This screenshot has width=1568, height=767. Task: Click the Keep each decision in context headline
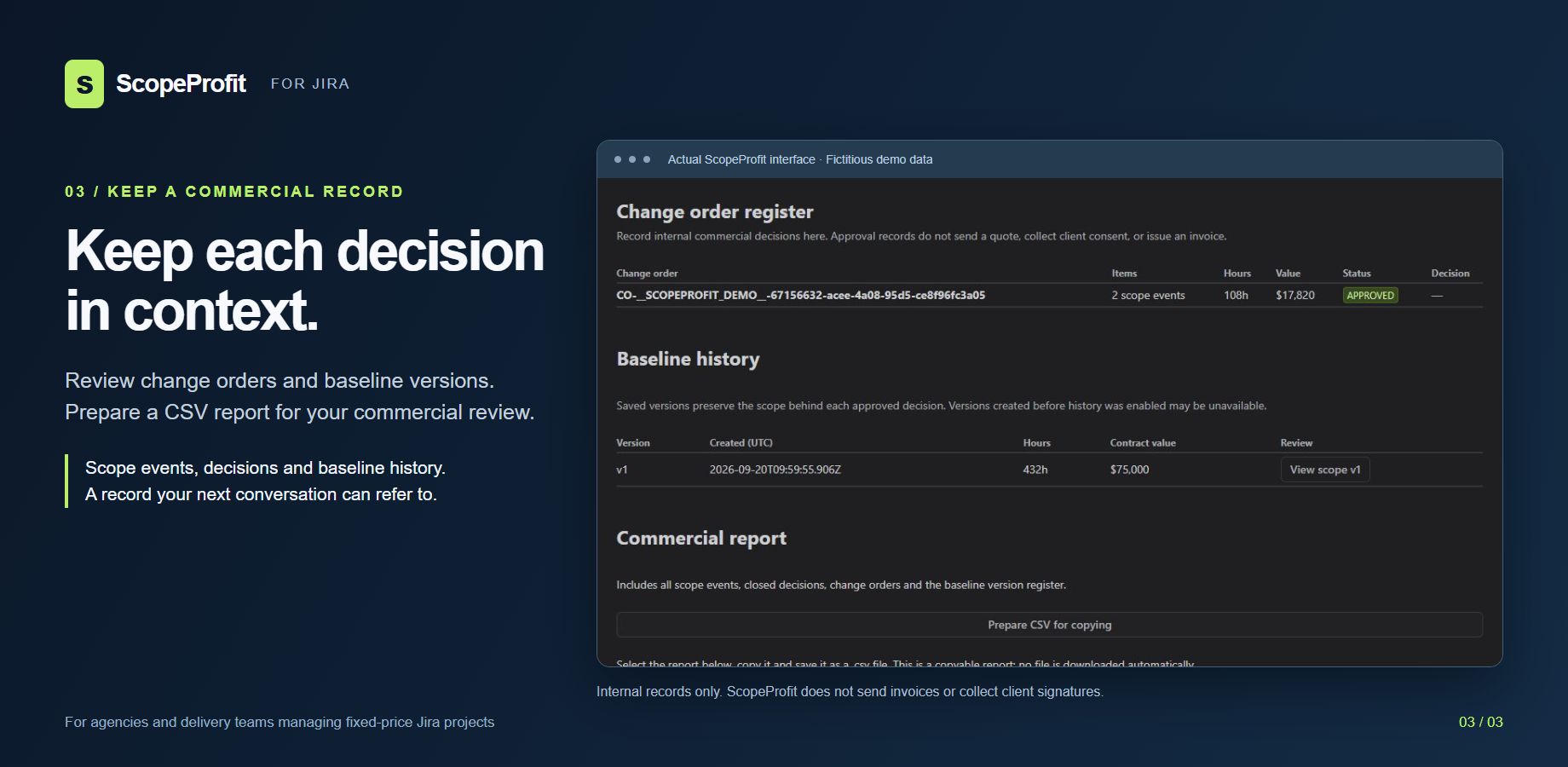[x=305, y=280]
